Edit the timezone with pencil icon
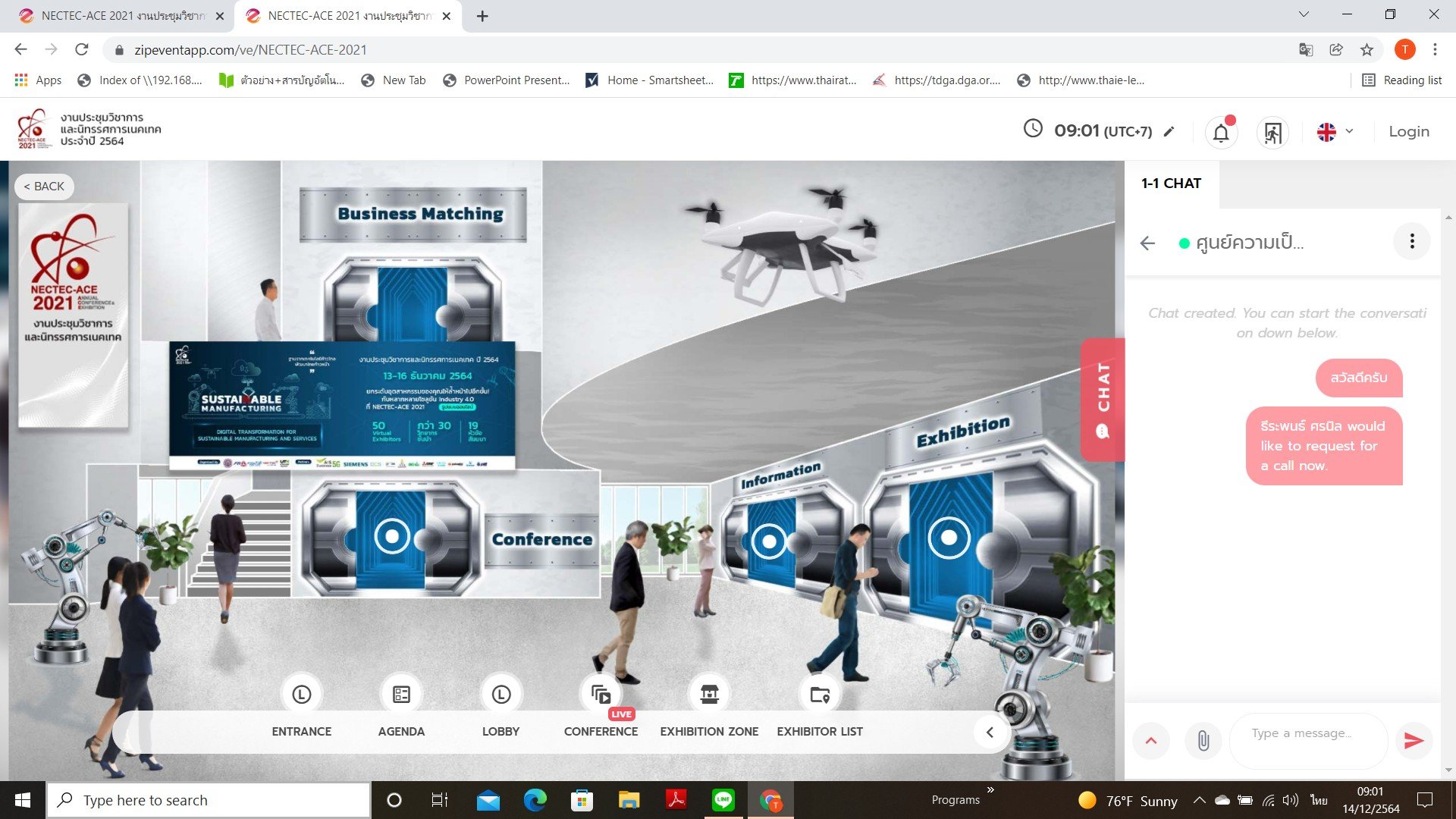This screenshot has width=1456, height=819. point(1169,131)
